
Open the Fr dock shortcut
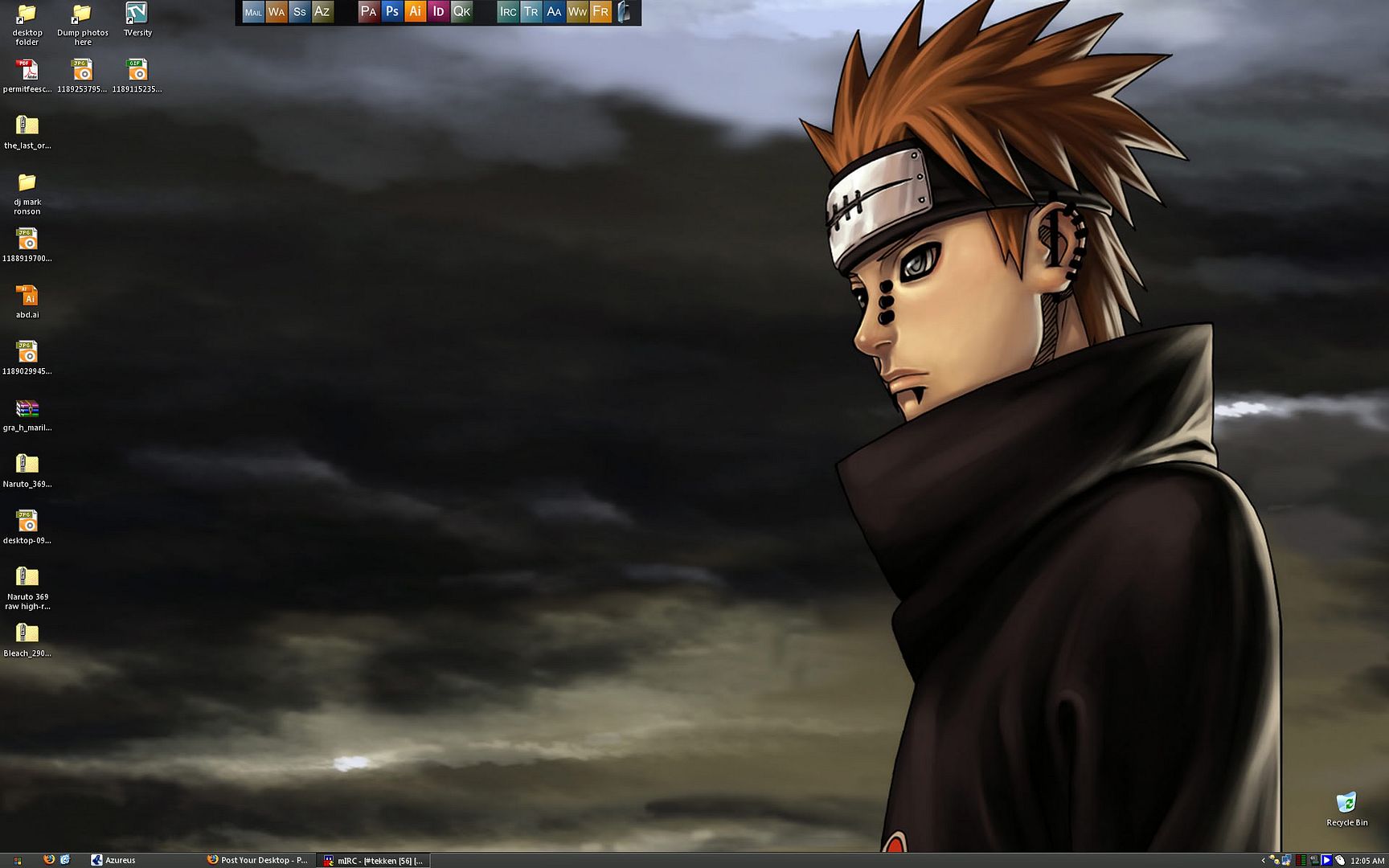600,12
